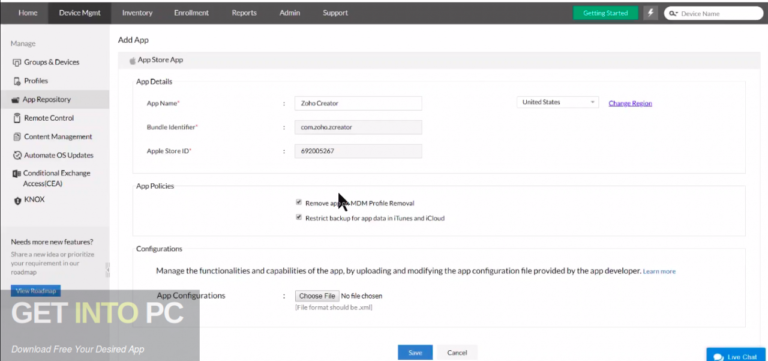Click the Device Name search box
The width and height of the screenshot is (768, 361).
(x=714, y=14)
